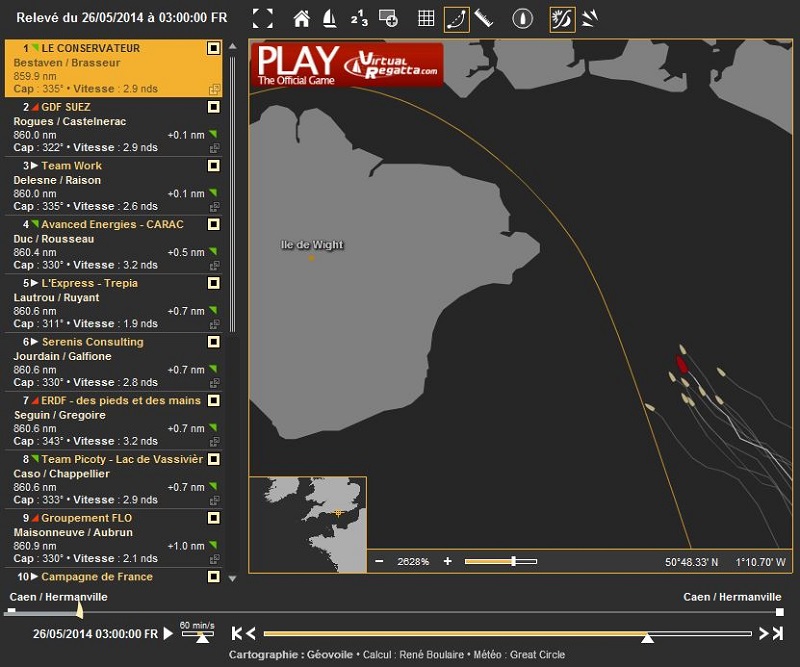Tick checkbox for Team Picoty - Lac de Vassivière
This screenshot has width=800, height=667.
tap(213, 459)
